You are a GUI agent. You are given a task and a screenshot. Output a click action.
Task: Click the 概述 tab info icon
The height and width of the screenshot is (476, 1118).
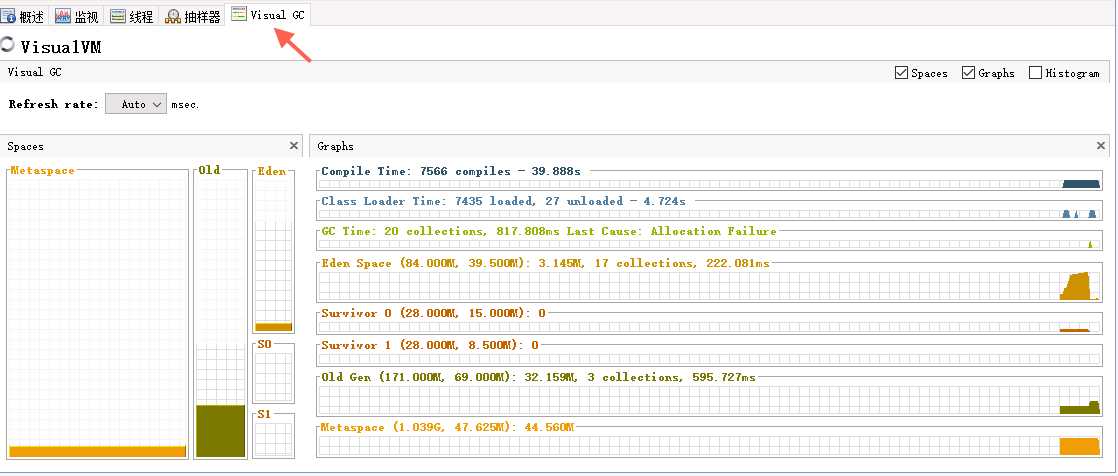(x=9, y=16)
